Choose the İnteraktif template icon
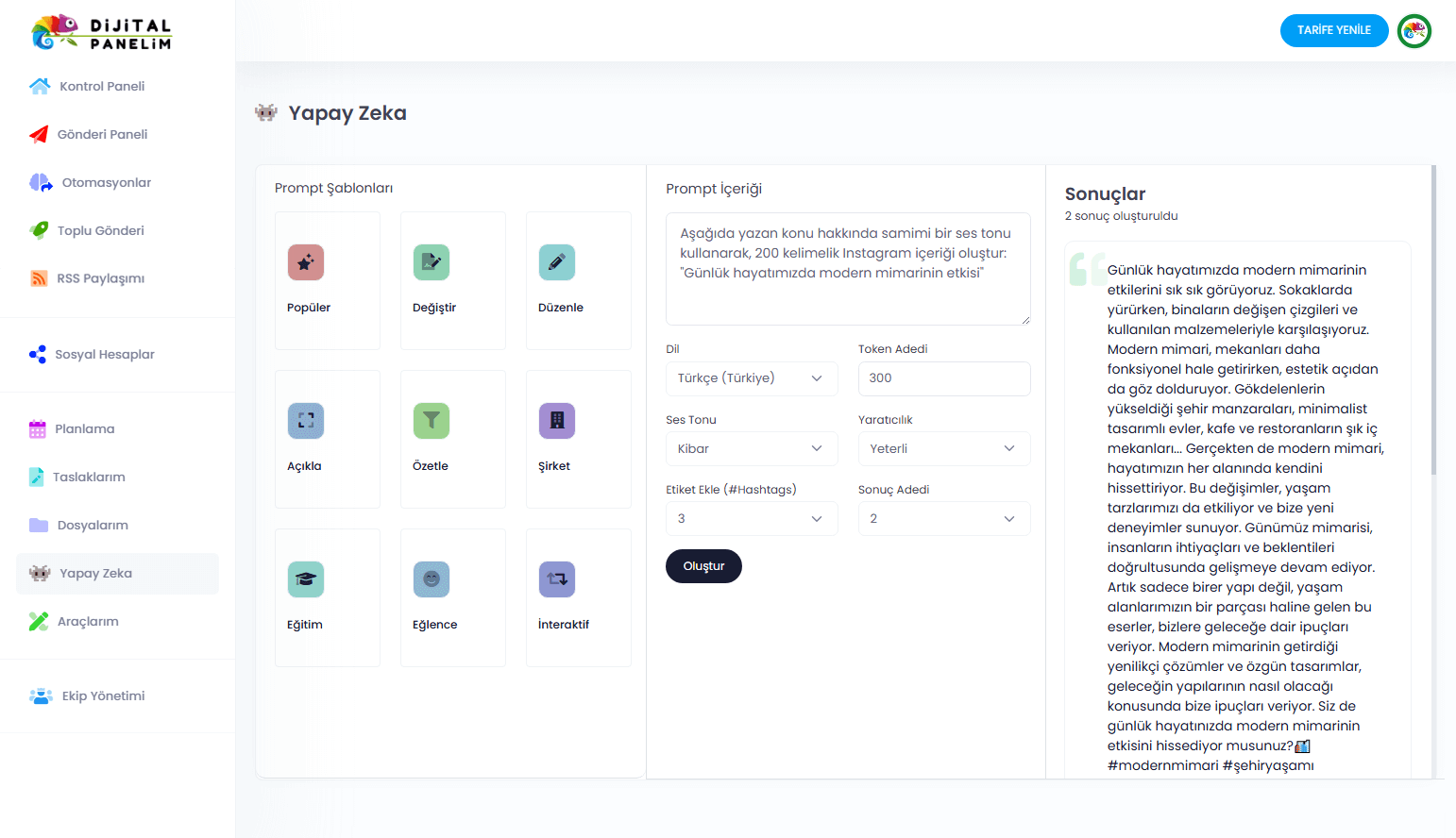 [556, 579]
